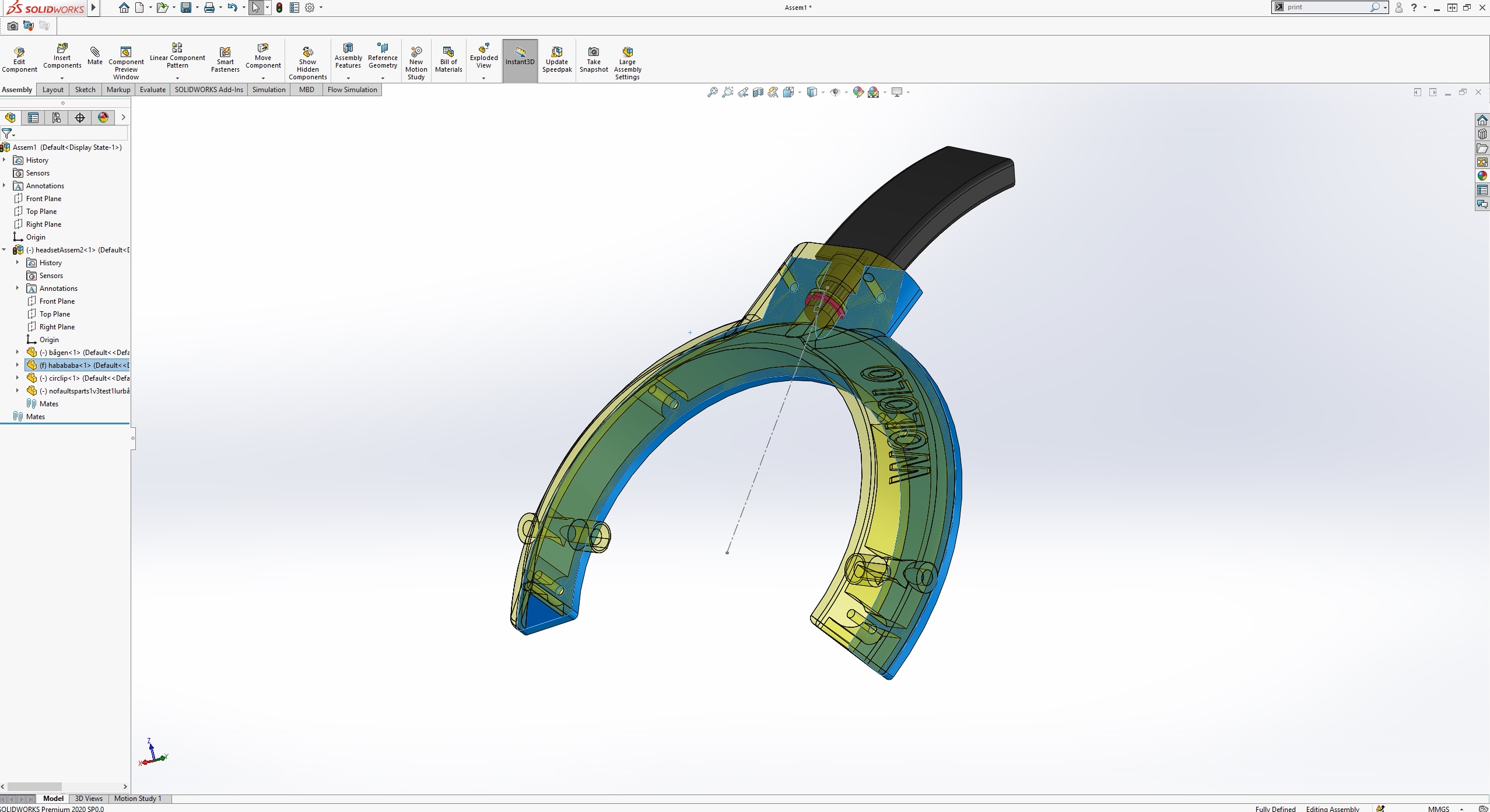Click the horizontal scrollbar in the feature tree
This screenshot has width=1490, height=812.
pyautogui.click(x=34, y=786)
